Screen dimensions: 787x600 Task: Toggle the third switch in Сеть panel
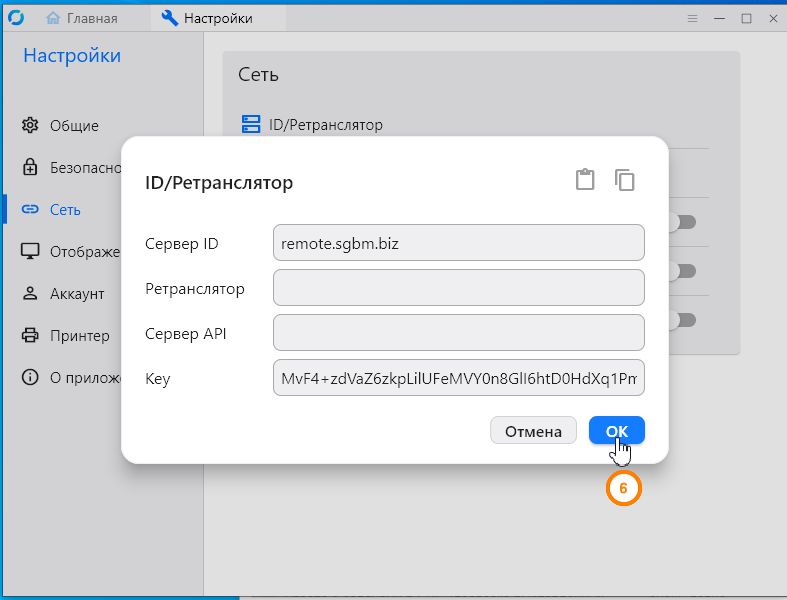683,320
